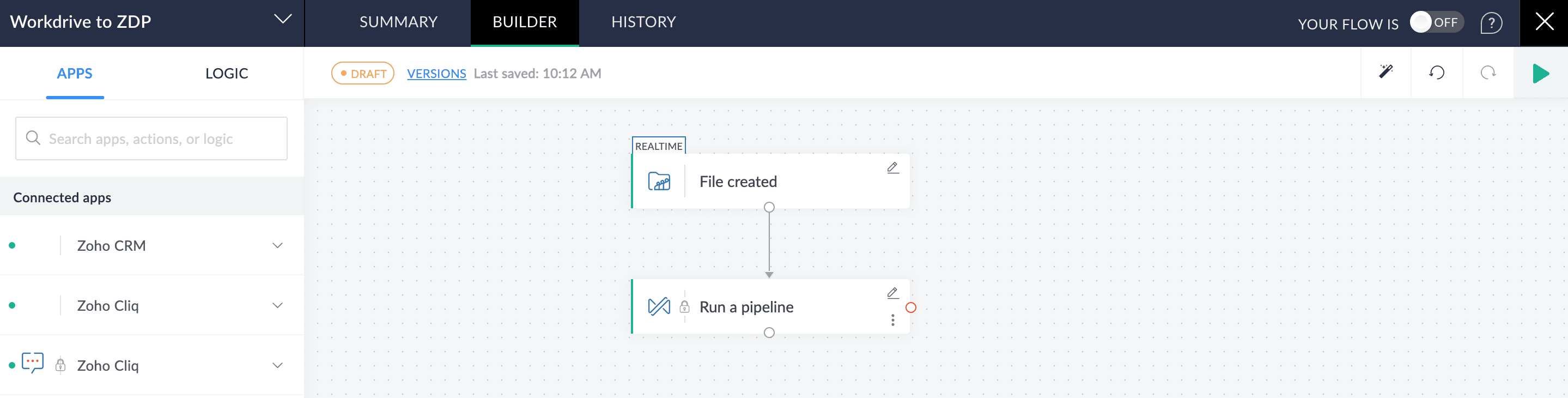Screen dimensions: 1568x398
Task: Click the WorkDrive folder icon in trigger
Action: coord(659,182)
